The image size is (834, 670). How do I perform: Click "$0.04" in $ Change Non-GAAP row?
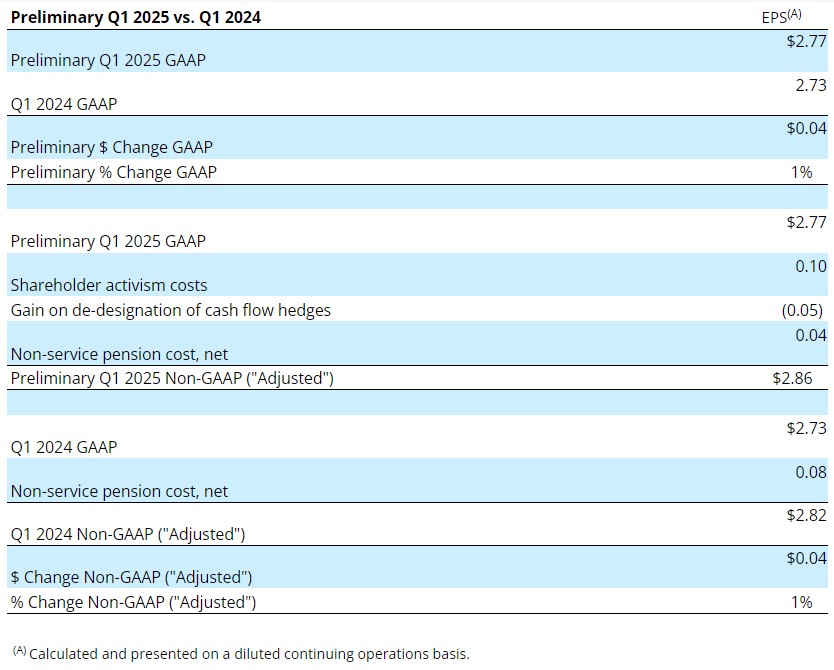(806, 558)
